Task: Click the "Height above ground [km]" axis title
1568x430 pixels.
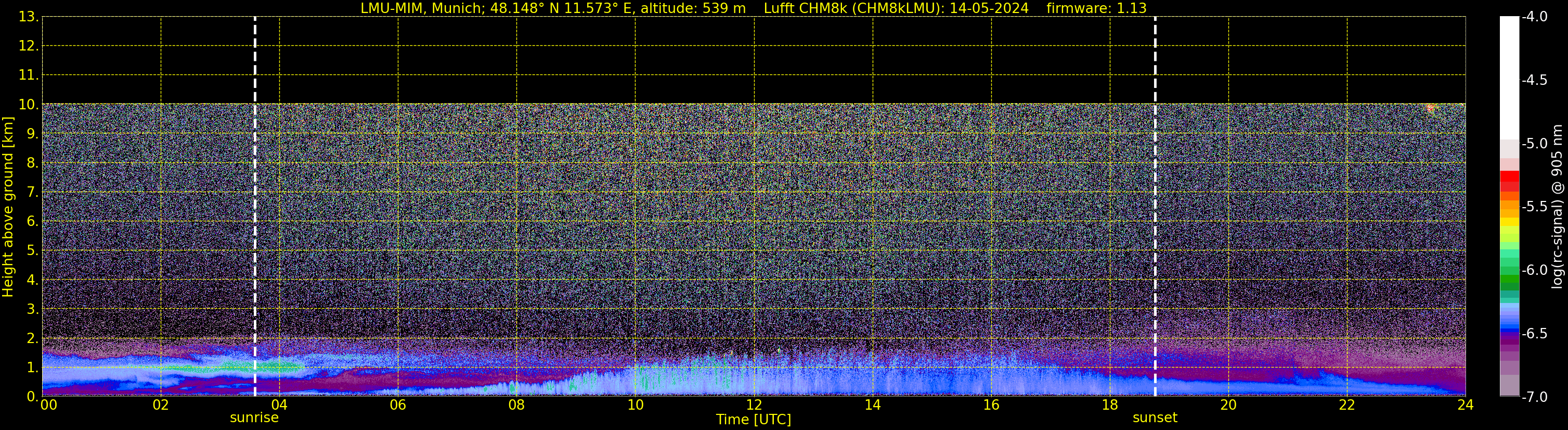Action: click(x=8, y=207)
